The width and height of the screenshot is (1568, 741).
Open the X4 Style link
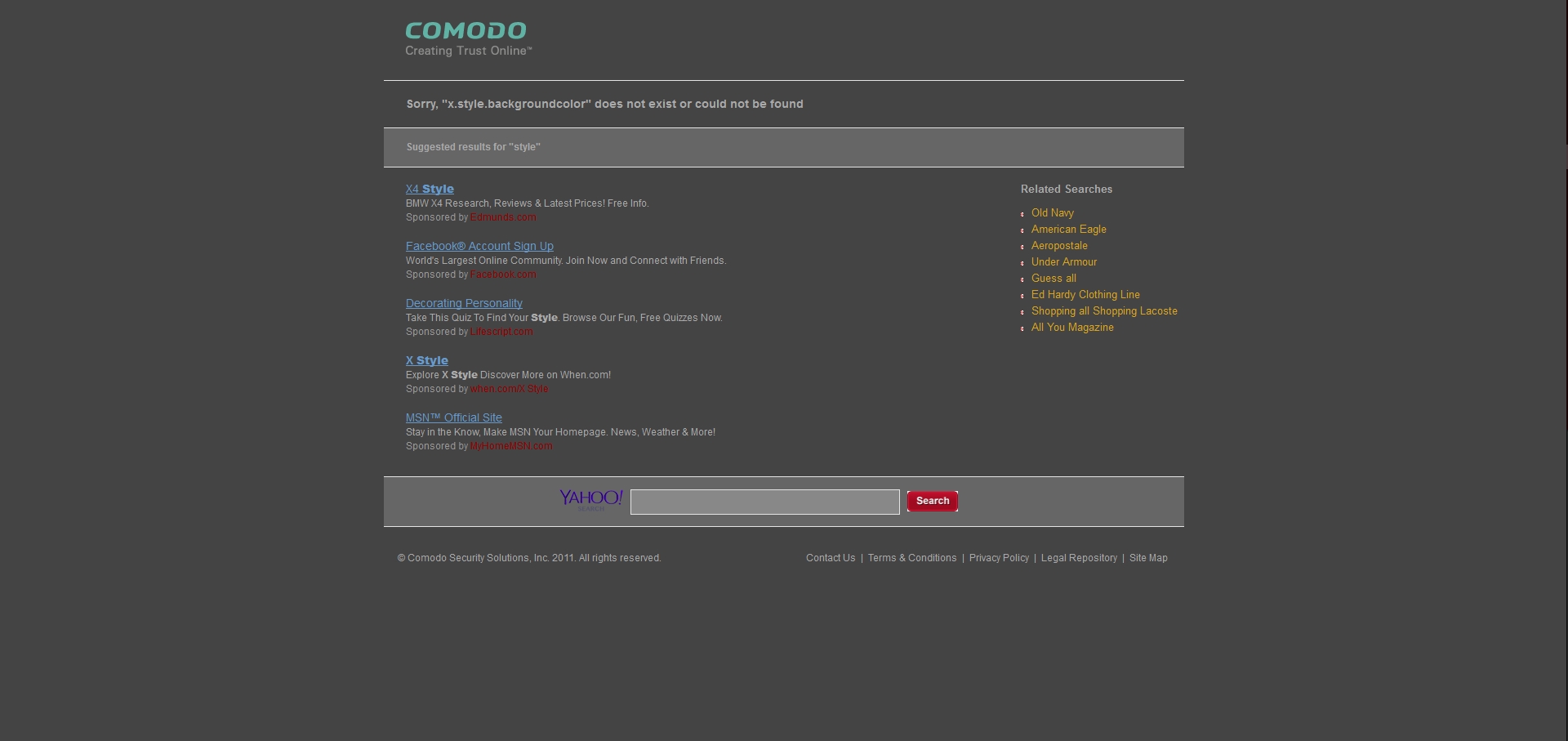pos(430,189)
